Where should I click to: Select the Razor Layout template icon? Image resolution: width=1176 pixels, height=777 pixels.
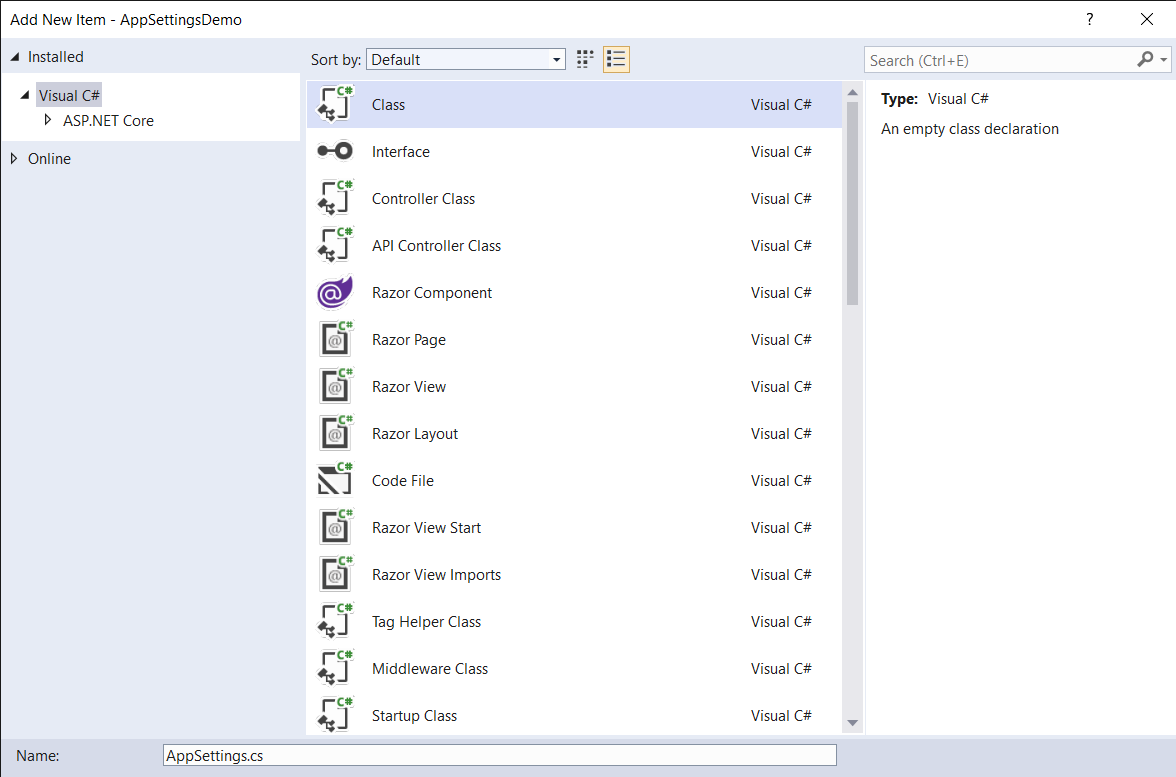point(335,433)
